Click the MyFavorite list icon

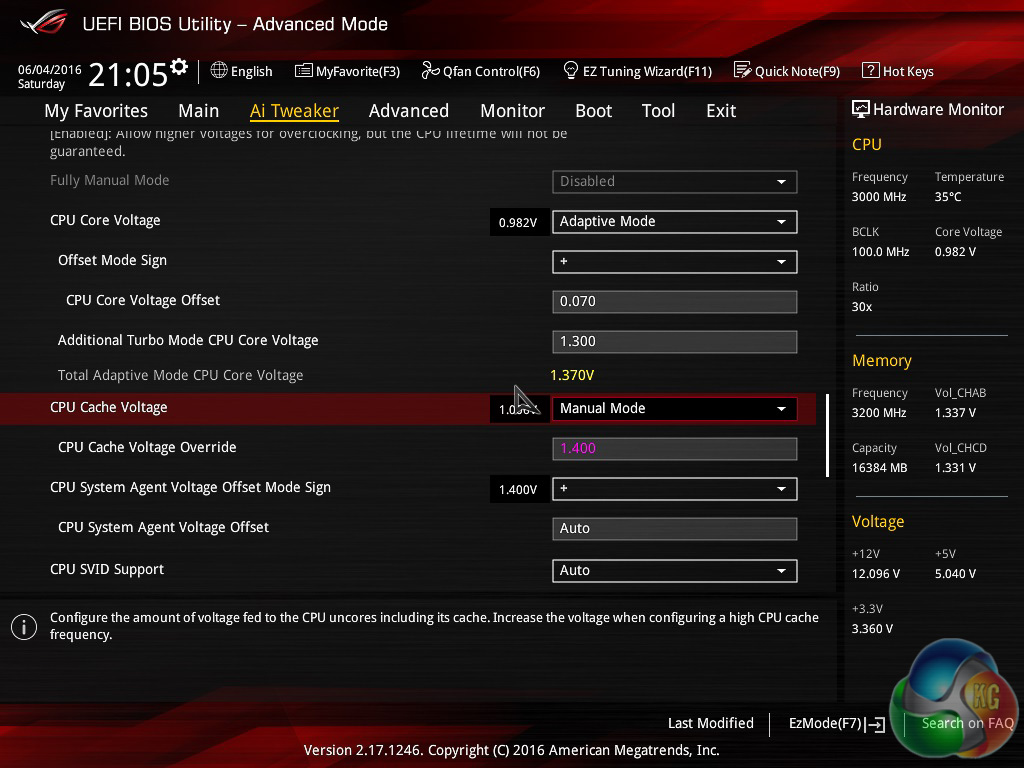point(304,71)
